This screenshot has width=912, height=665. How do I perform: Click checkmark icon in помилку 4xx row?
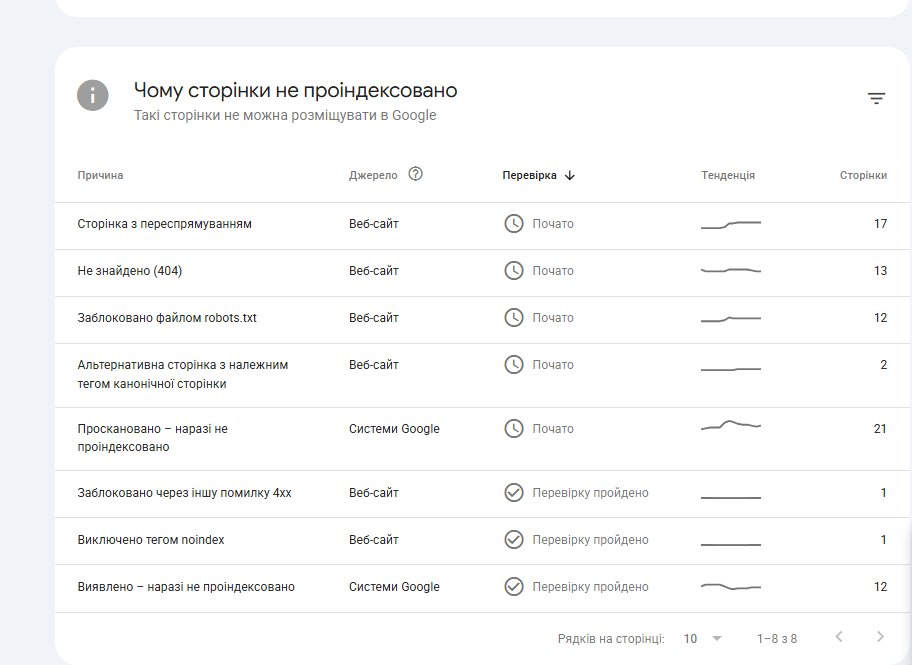tap(514, 493)
